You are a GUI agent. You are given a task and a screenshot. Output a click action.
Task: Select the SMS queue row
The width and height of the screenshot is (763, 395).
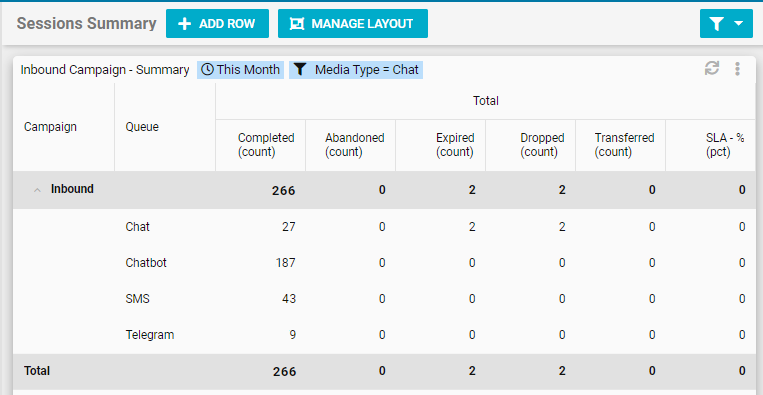pos(384,299)
